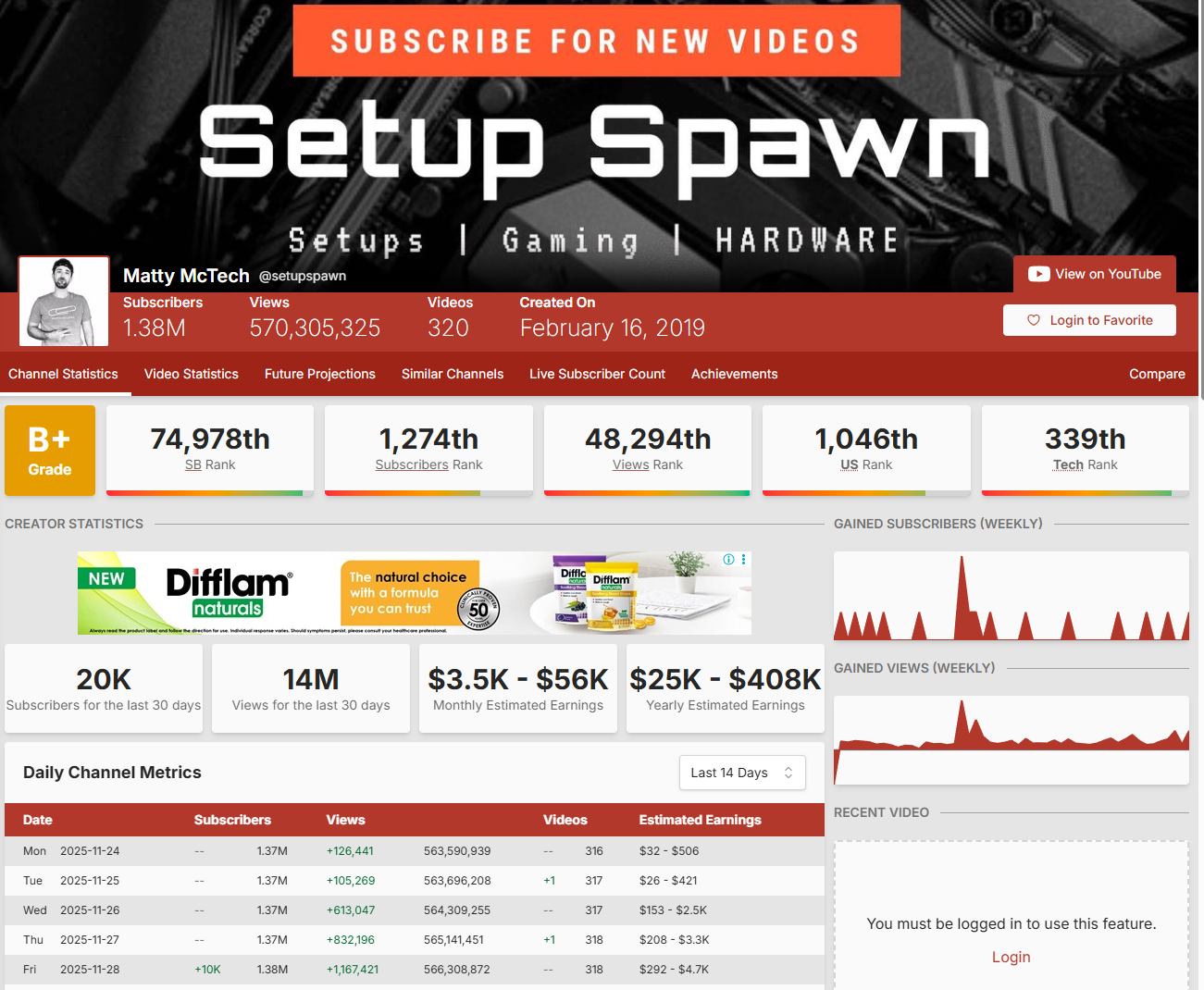Image resolution: width=1204 pixels, height=990 pixels.
Task: Click the Compare link in the nav bar
Action: [1156, 374]
